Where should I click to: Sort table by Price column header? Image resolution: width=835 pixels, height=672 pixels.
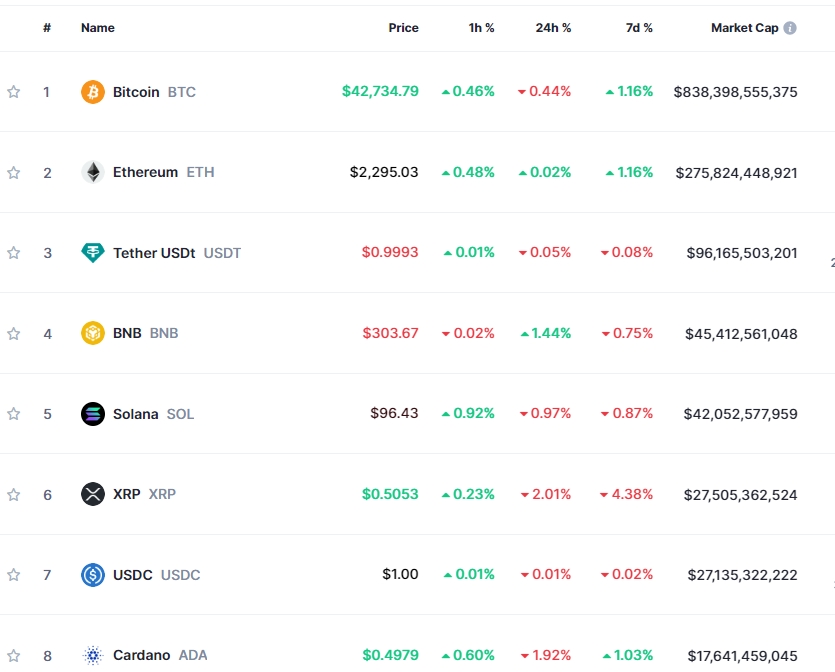403,28
